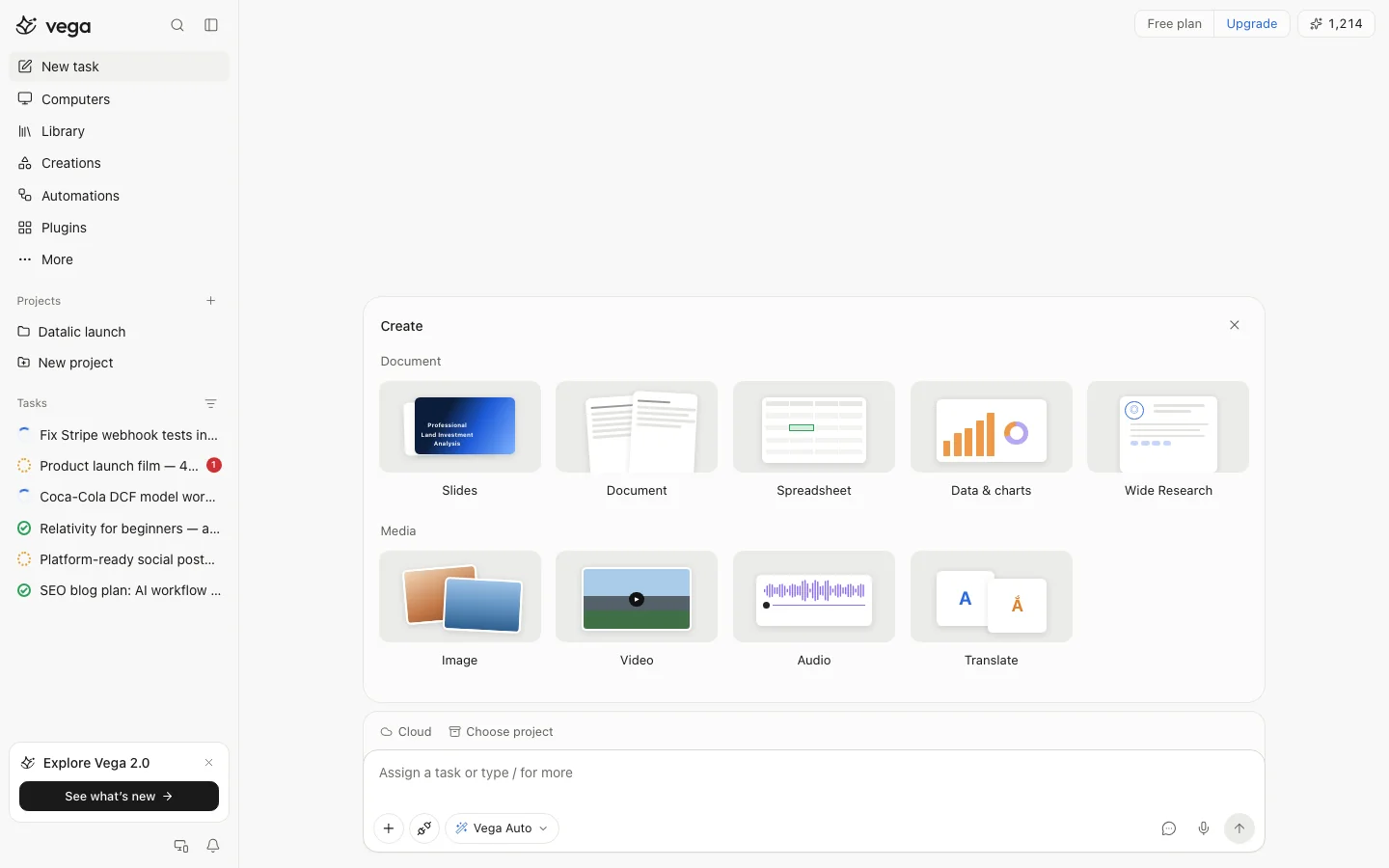Viewport: 1389px width, 868px height.
Task: Collapse the sidebar with the panel icon
Action: (211, 25)
